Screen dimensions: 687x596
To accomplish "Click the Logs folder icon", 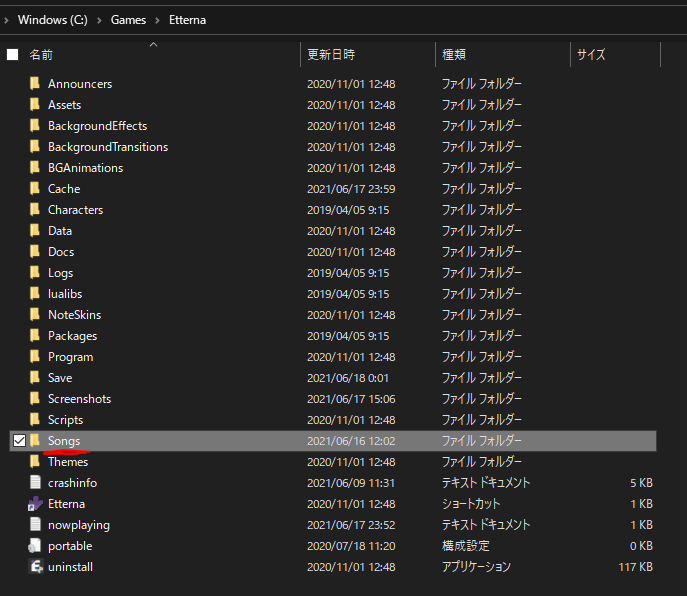I will click(x=35, y=273).
